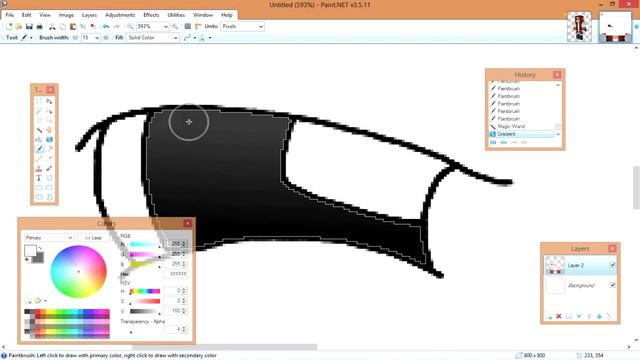Click the Open file toolbar icon
640x360 pixels.
point(19,27)
